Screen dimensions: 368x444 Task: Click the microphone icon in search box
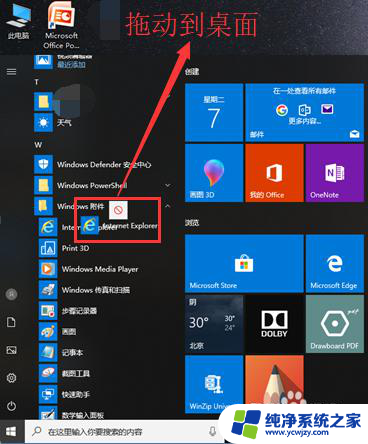pos(212,432)
